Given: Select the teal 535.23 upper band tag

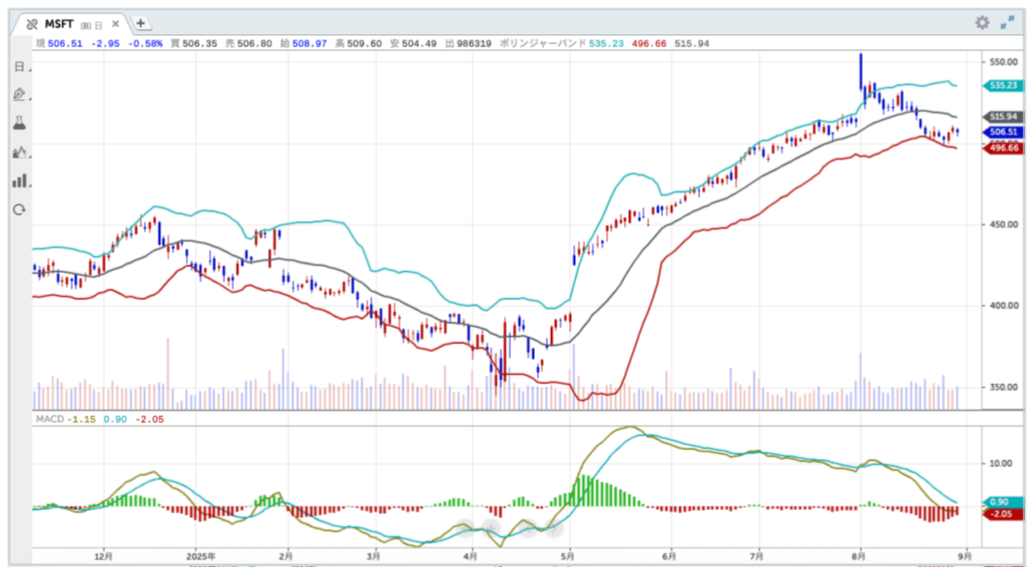Looking at the screenshot, I should click(x=1003, y=86).
